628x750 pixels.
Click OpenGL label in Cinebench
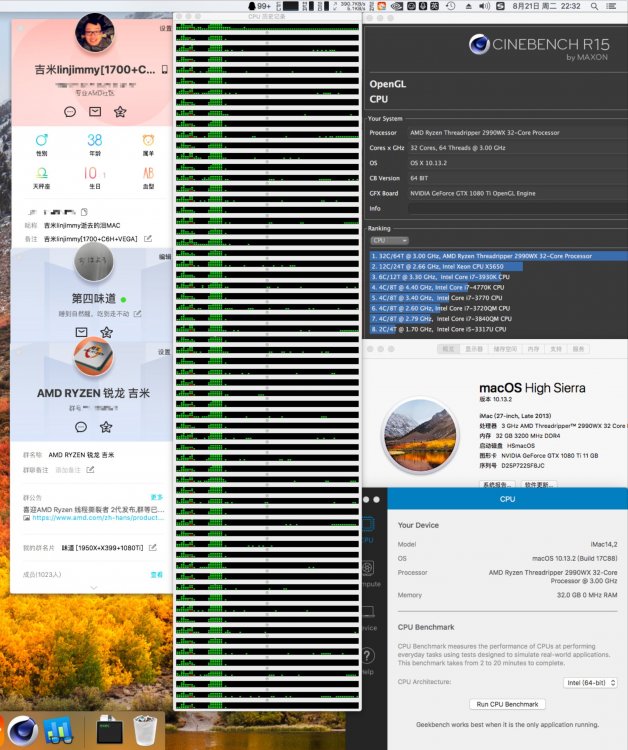pyautogui.click(x=387, y=84)
